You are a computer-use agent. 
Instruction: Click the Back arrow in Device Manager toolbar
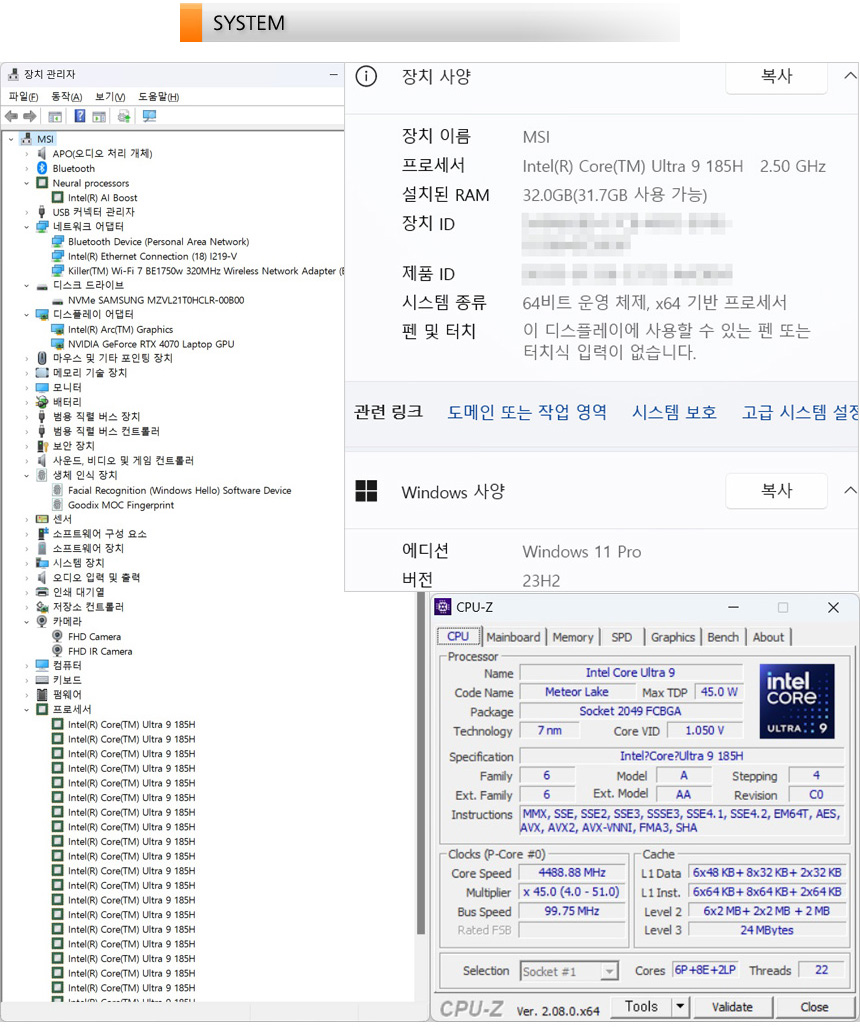(x=11, y=117)
